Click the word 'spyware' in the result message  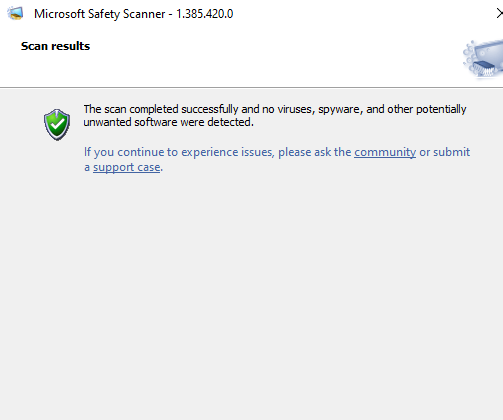point(340,110)
